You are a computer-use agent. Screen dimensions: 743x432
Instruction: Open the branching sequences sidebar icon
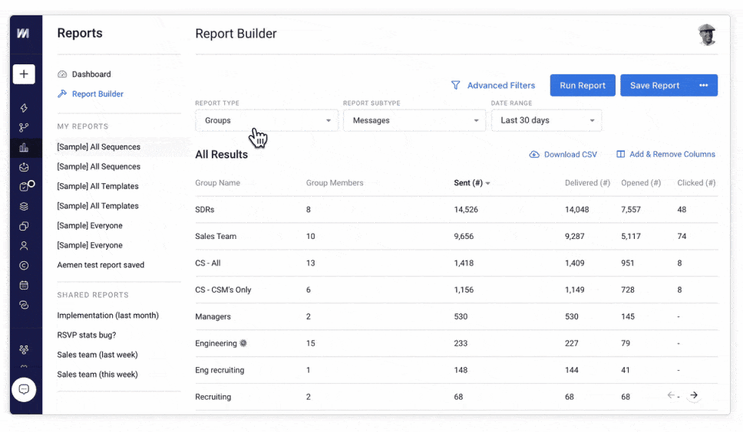24,127
